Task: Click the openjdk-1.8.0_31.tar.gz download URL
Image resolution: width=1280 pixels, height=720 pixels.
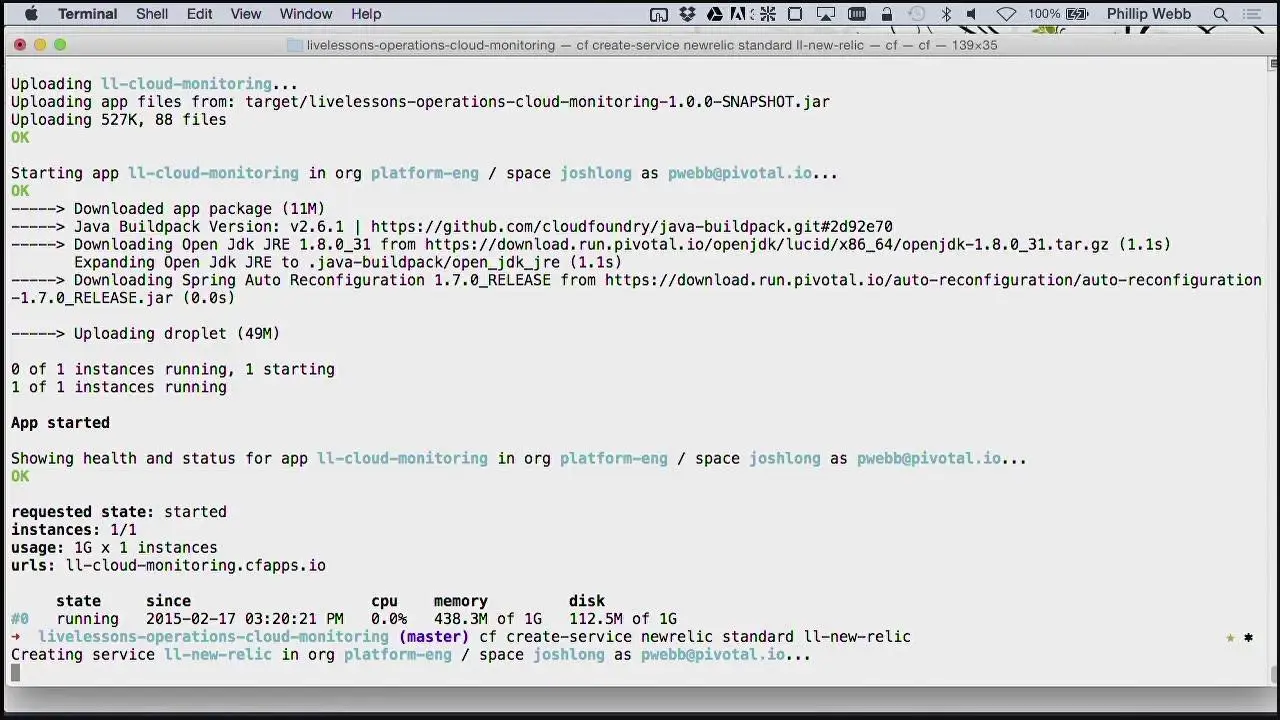Action: click(x=767, y=245)
